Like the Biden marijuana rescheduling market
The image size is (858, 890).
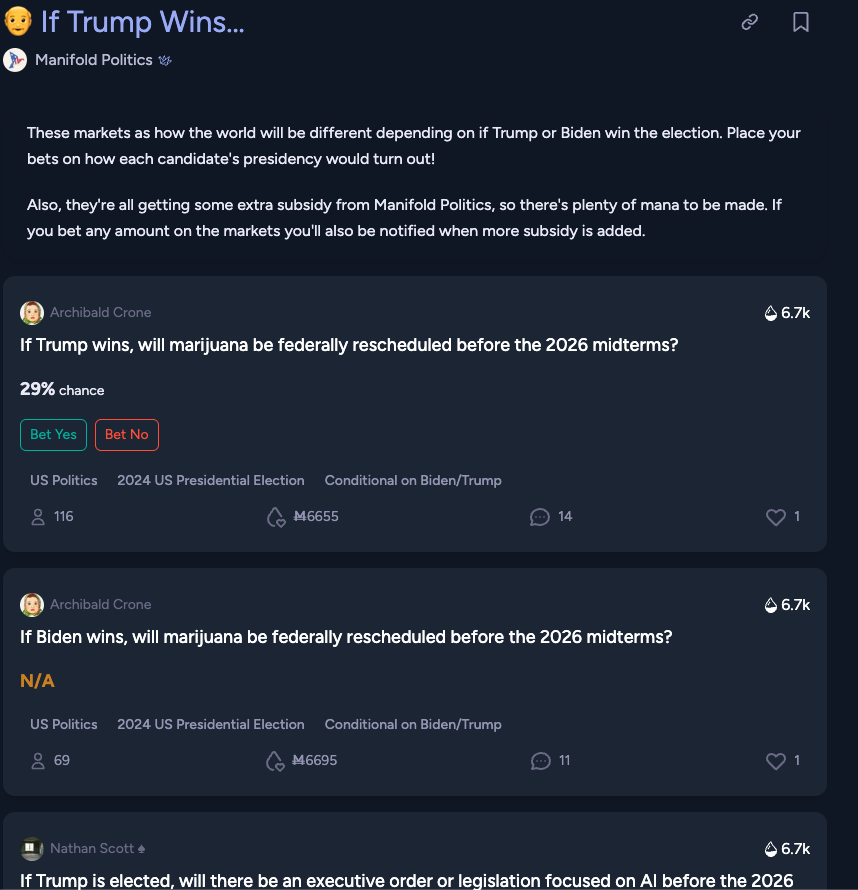pyautogui.click(x=776, y=761)
